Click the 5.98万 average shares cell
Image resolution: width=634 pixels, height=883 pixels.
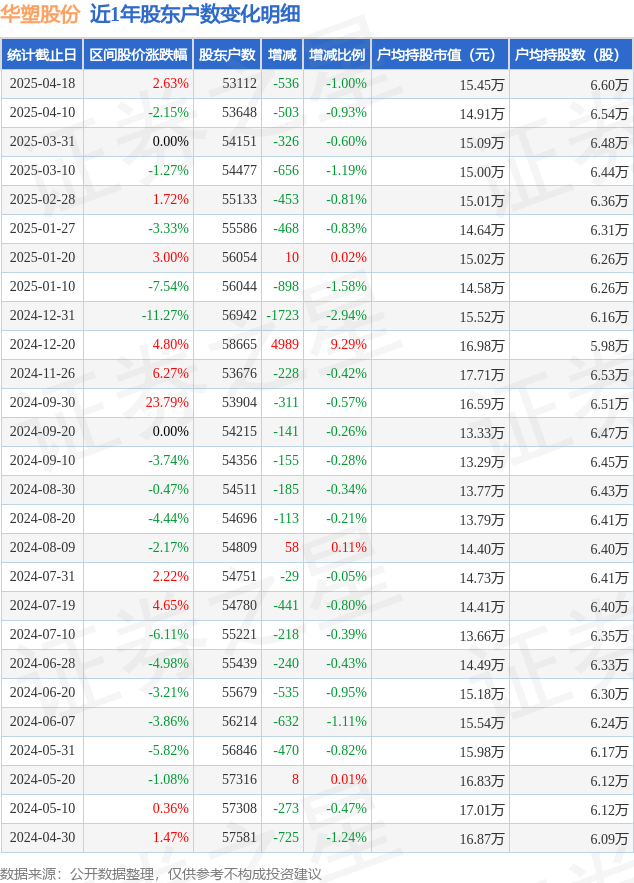tap(609, 345)
